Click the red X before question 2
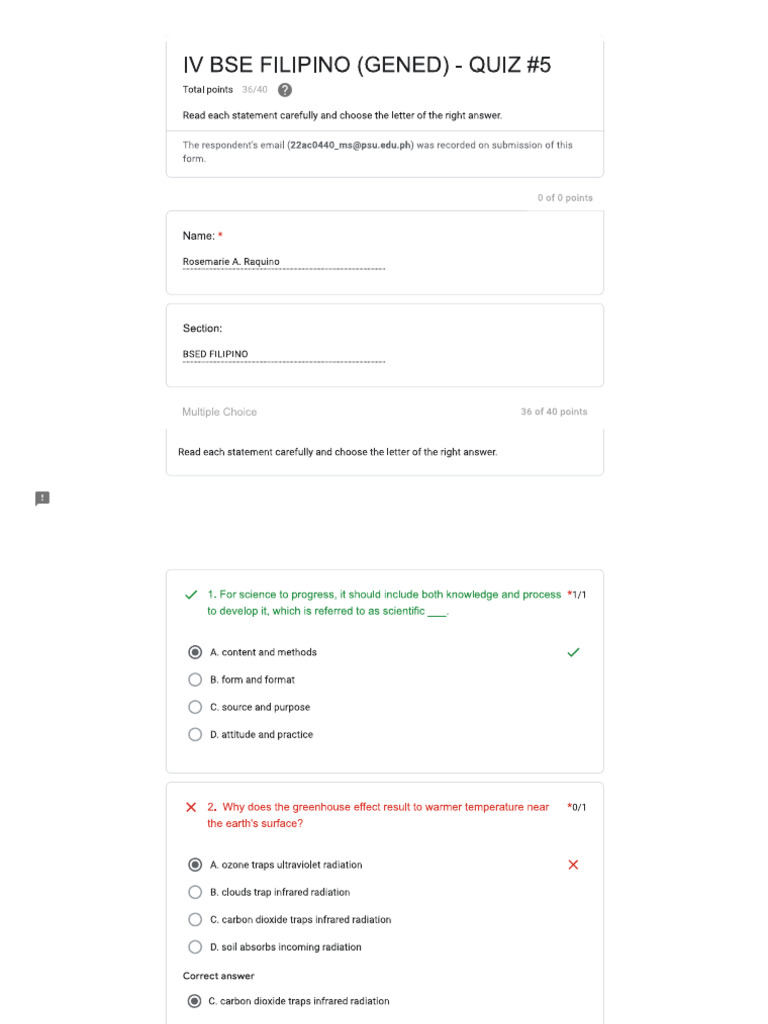768x1024 pixels. 191,807
